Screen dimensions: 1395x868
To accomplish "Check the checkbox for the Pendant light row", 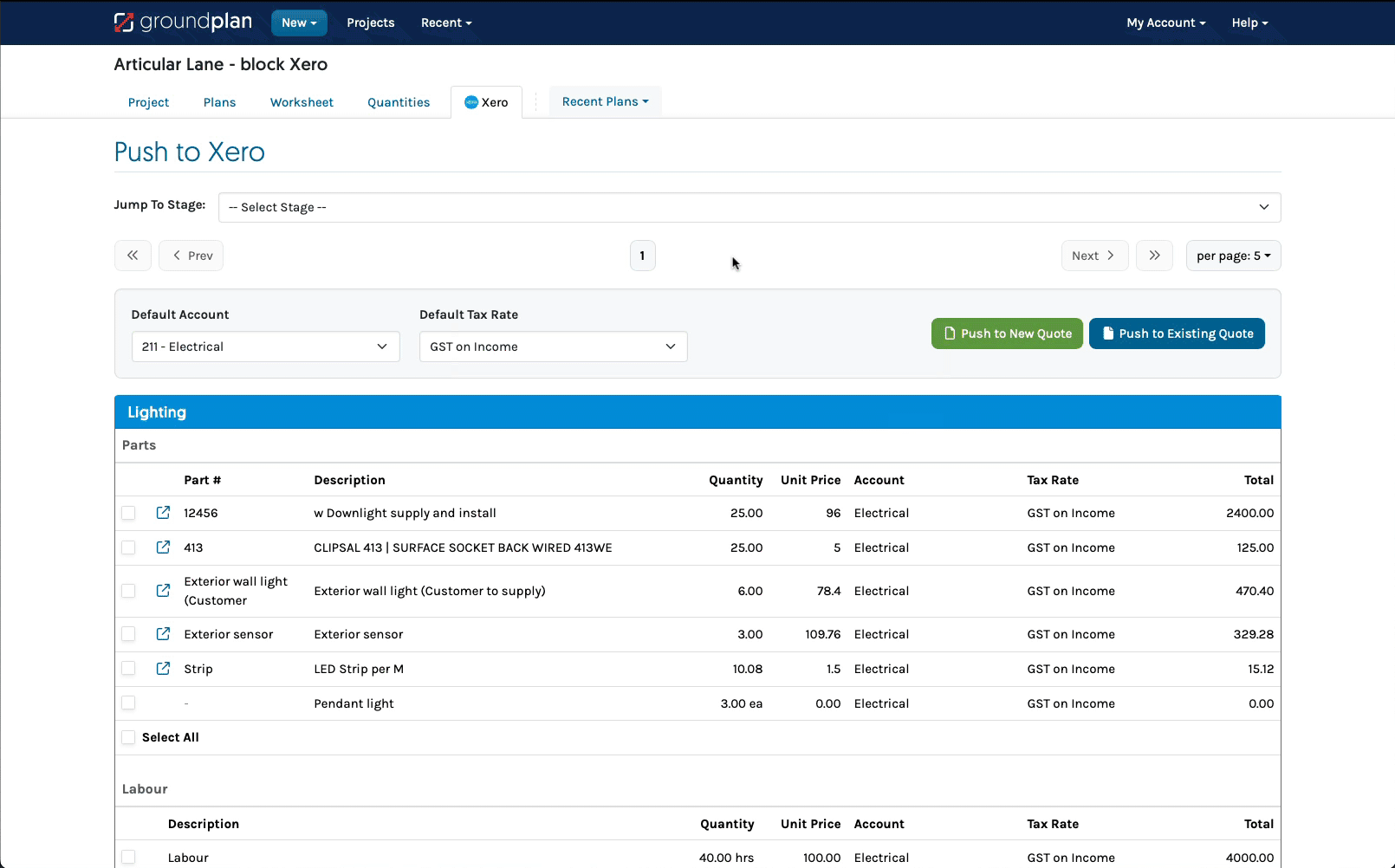I will 128,703.
